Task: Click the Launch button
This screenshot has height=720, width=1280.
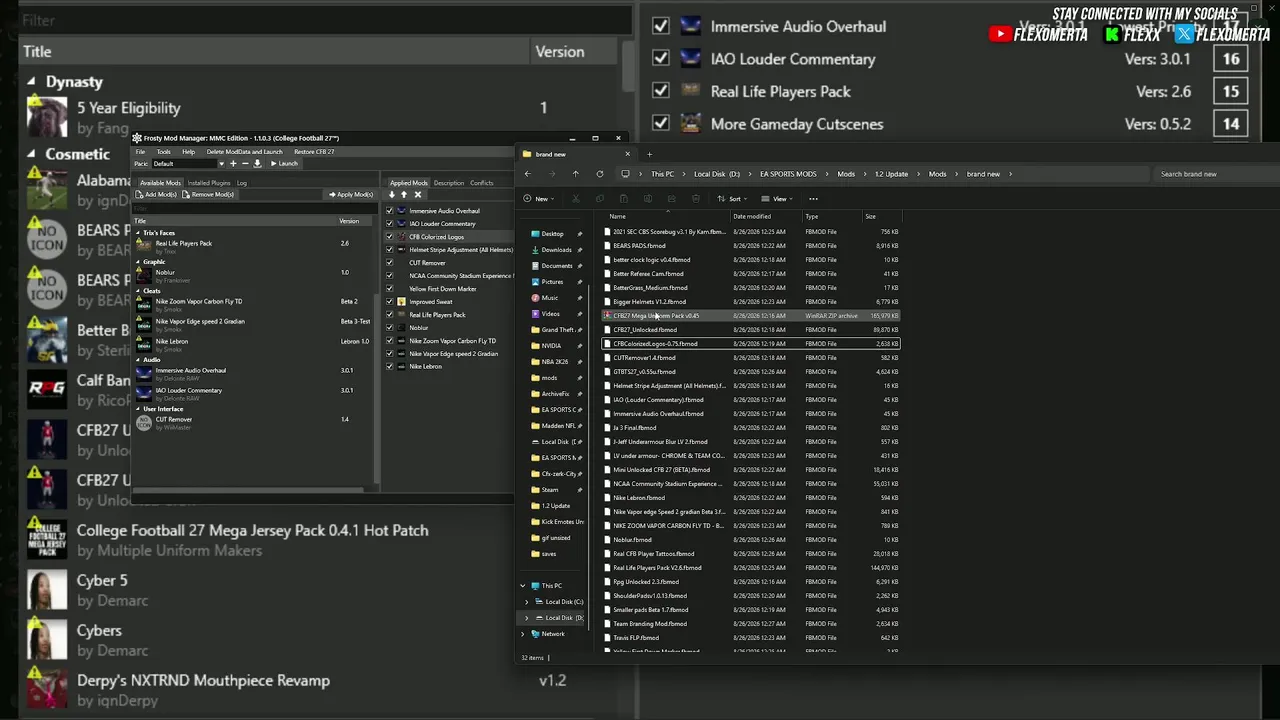Action: pos(284,163)
